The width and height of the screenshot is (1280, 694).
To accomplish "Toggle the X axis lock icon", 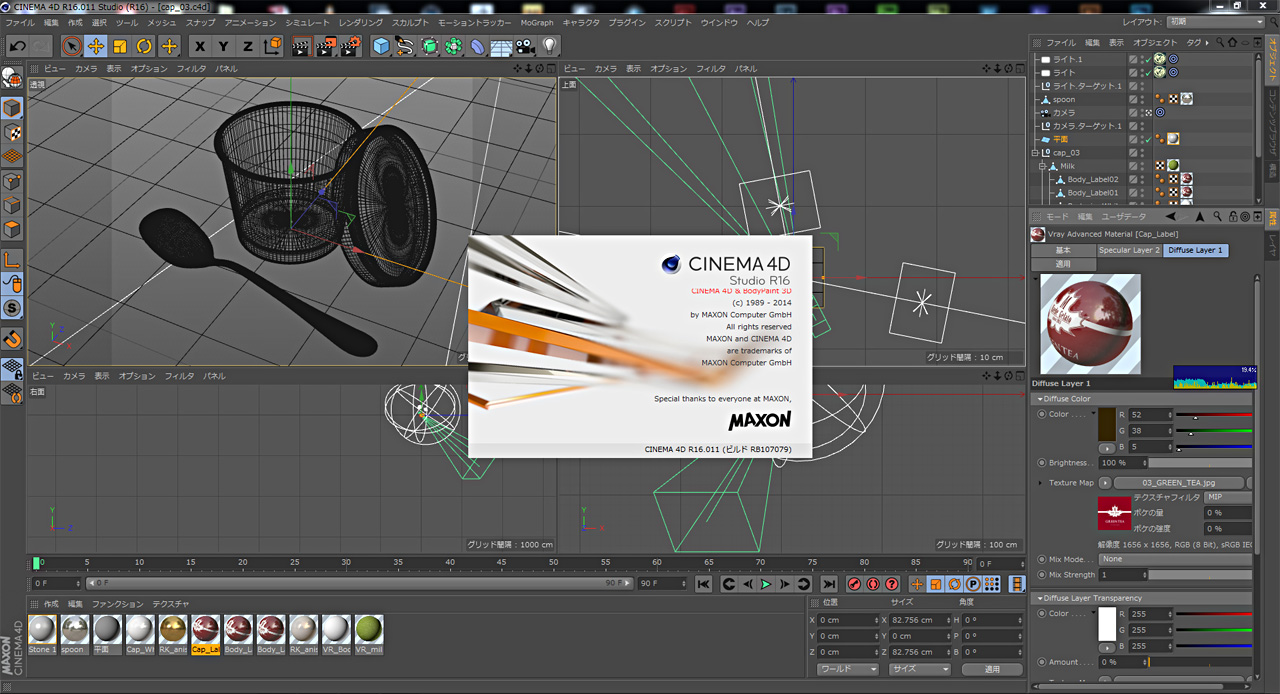I will tap(200, 46).
